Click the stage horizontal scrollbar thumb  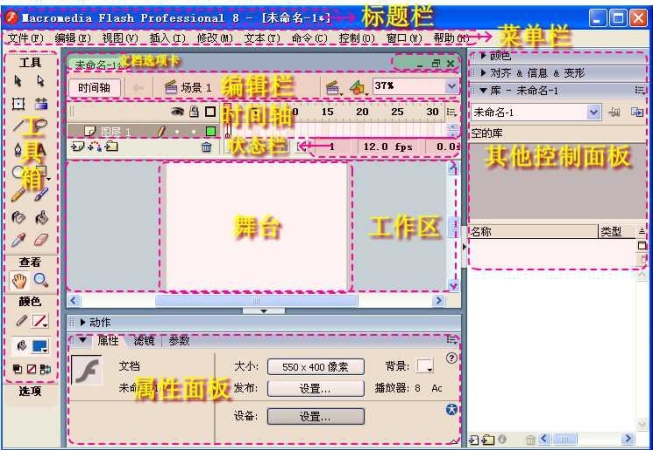(x=257, y=301)
